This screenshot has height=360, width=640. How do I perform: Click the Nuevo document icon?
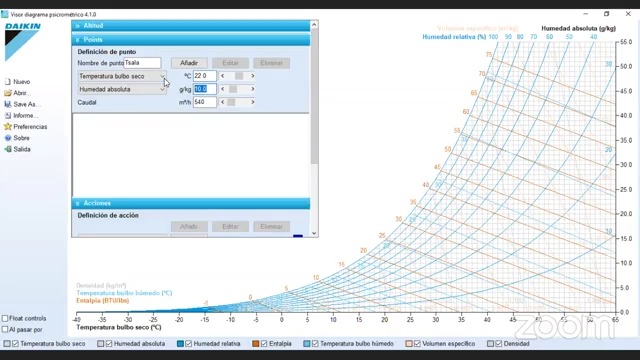pyautogui.click(x=7, y=82)
